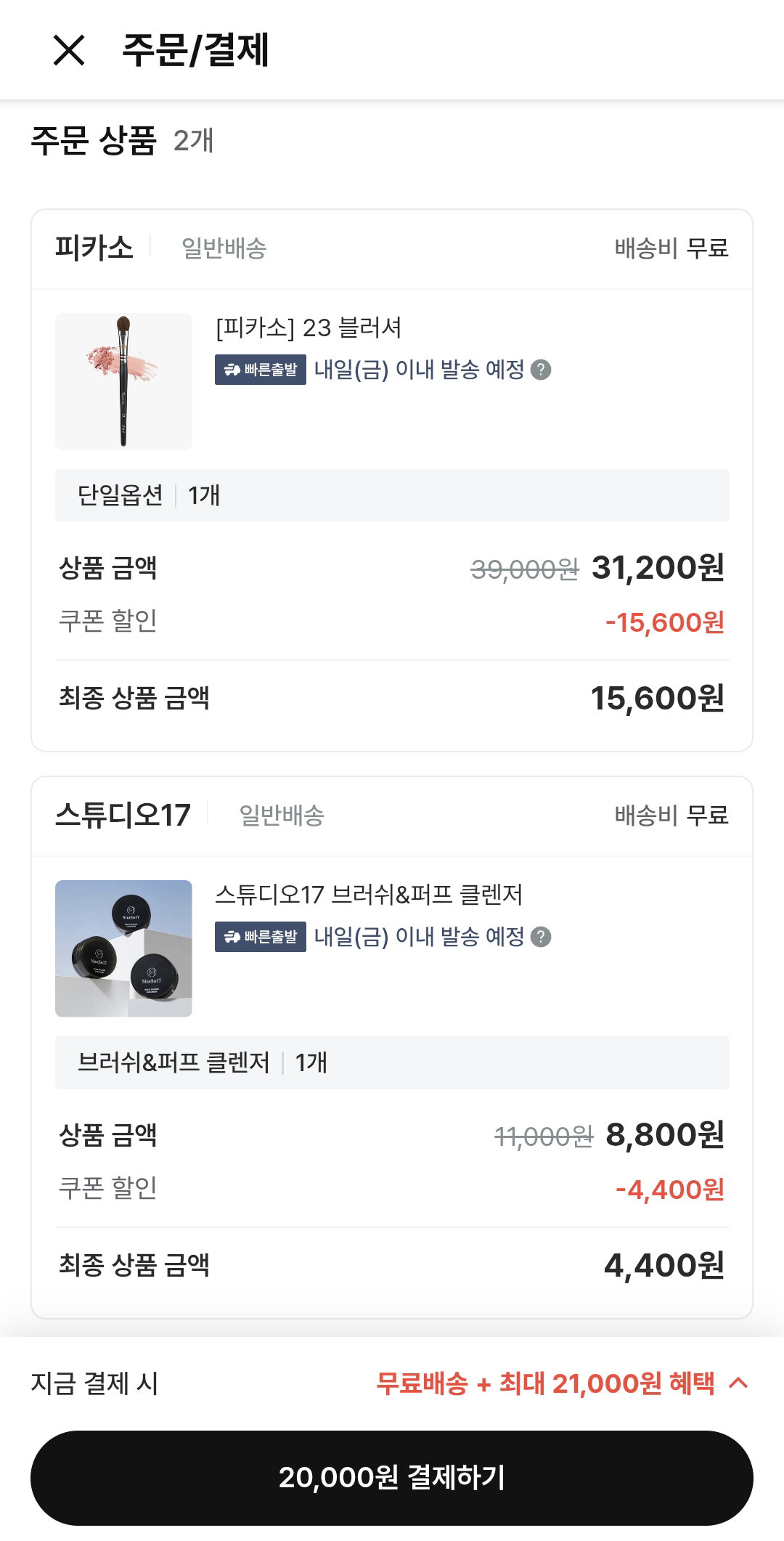Viewport: 784px width, 1541px height.
Task: Tap 내일(금) 이내 발송 예정 under 피카소
Action: (x=420, y=370)
